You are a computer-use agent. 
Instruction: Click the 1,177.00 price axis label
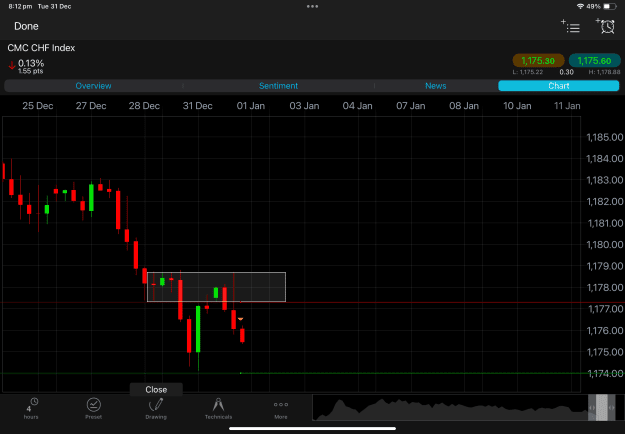(605, 309)
